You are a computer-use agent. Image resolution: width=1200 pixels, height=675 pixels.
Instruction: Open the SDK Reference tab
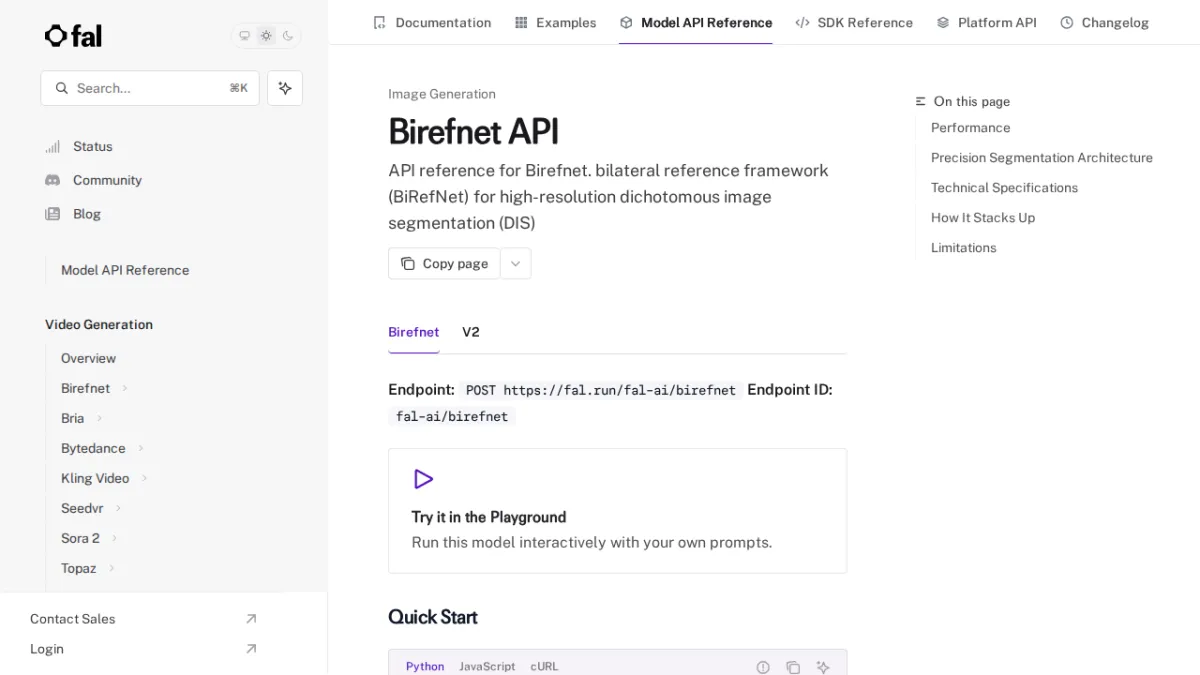854,22
